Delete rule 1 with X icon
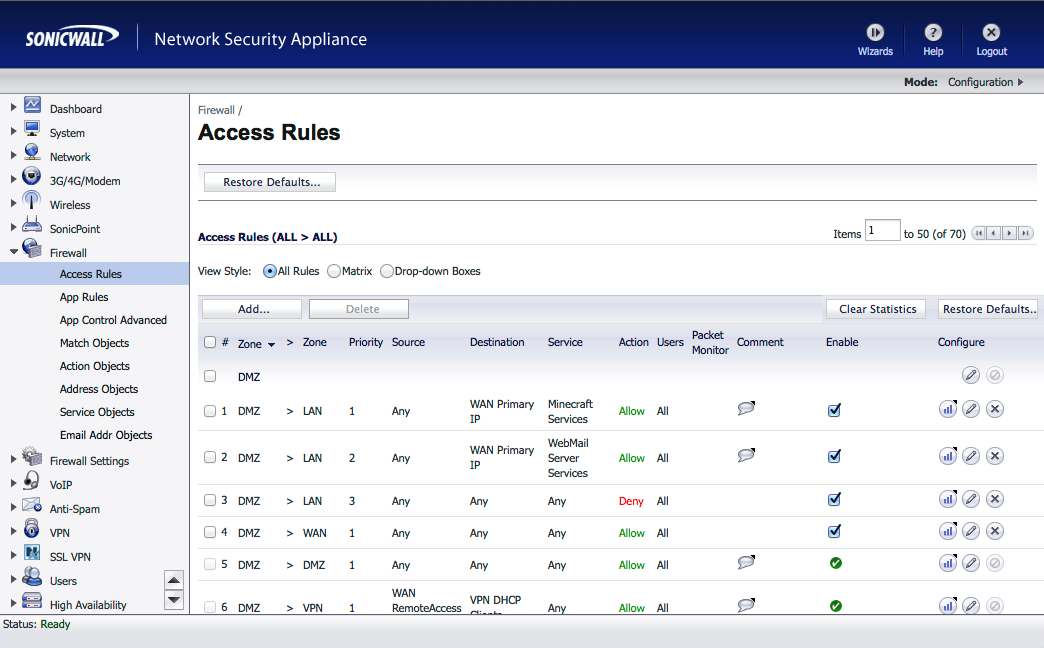The width and height of the screenshot is (1044, 648). coord(995,409)
